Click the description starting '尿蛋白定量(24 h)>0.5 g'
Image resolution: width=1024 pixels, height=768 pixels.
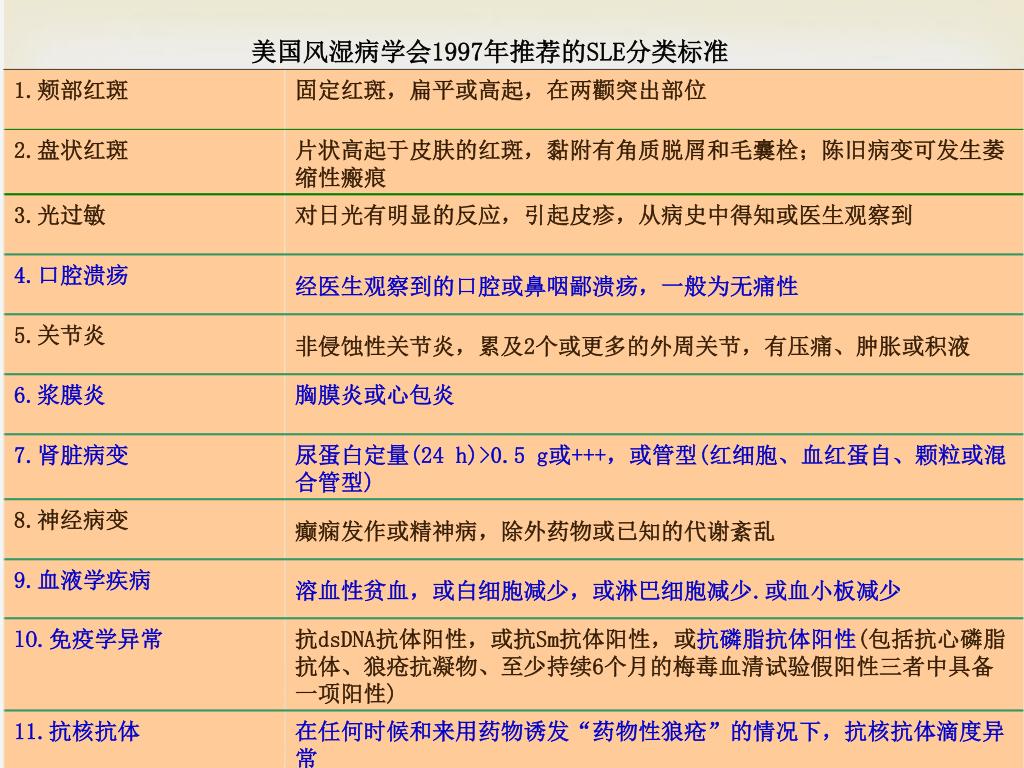(649, 468)
